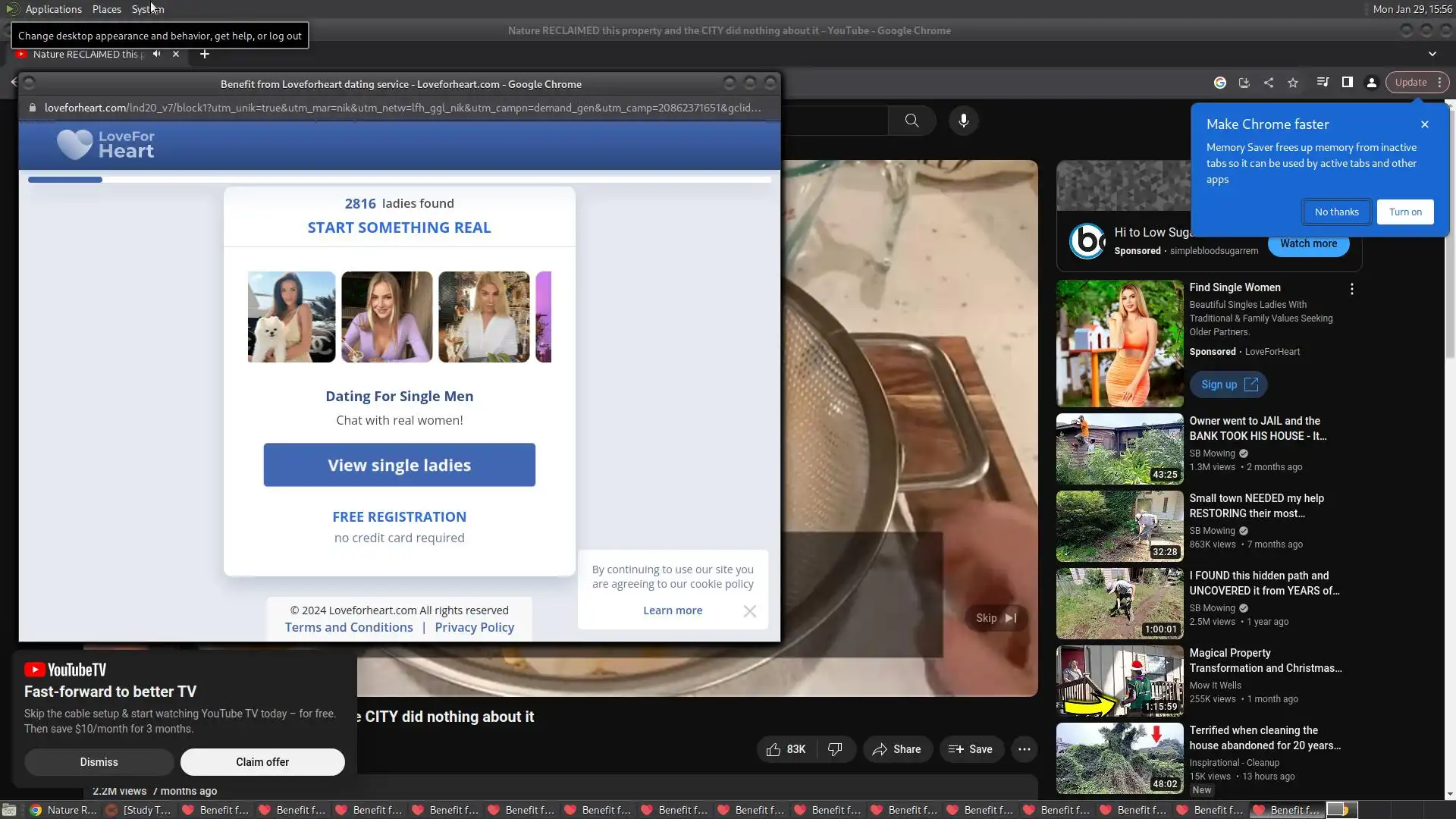Toggle the Chrome side panel

coord(1348,83)
